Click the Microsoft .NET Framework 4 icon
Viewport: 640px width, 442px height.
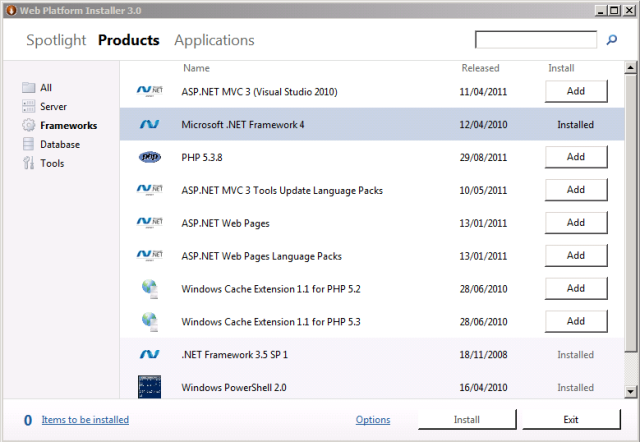coord(149,125)
